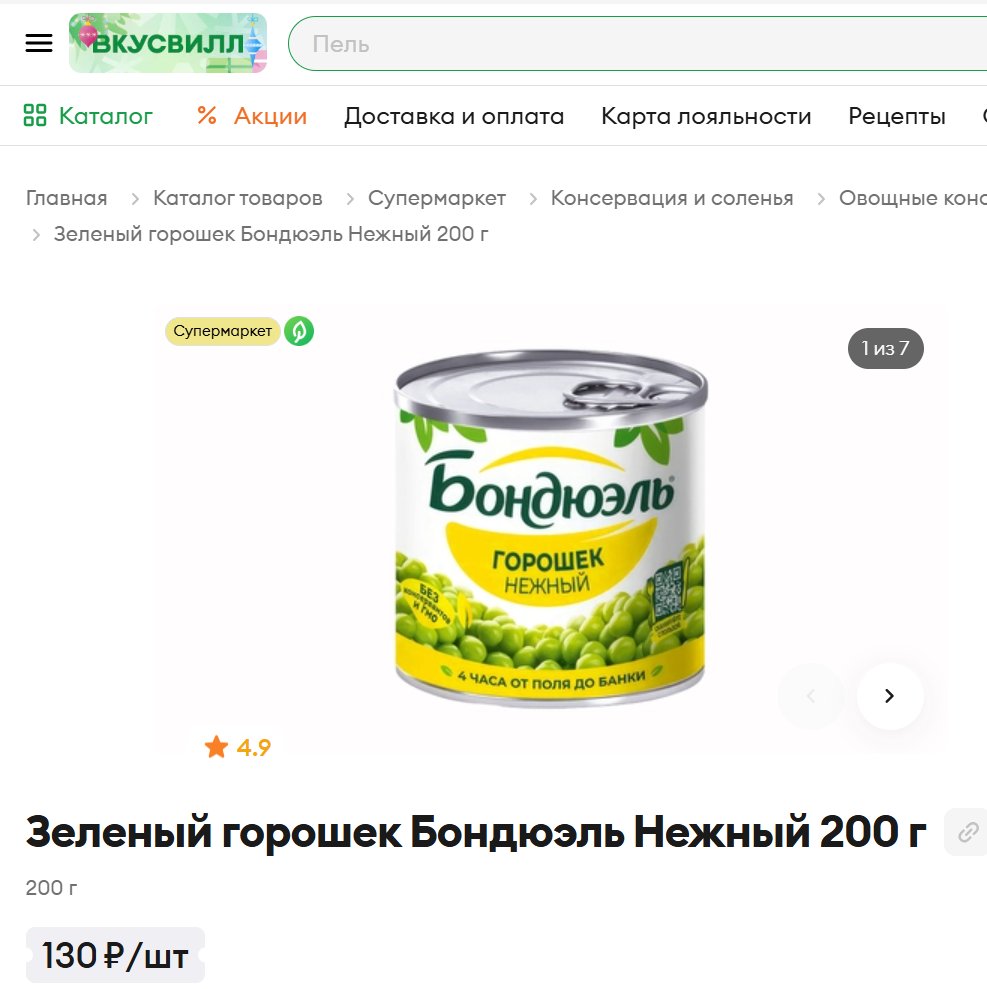Open Доставка и оплата page
This screenshot has width=987, height=989.
click(x=454, y=116)
